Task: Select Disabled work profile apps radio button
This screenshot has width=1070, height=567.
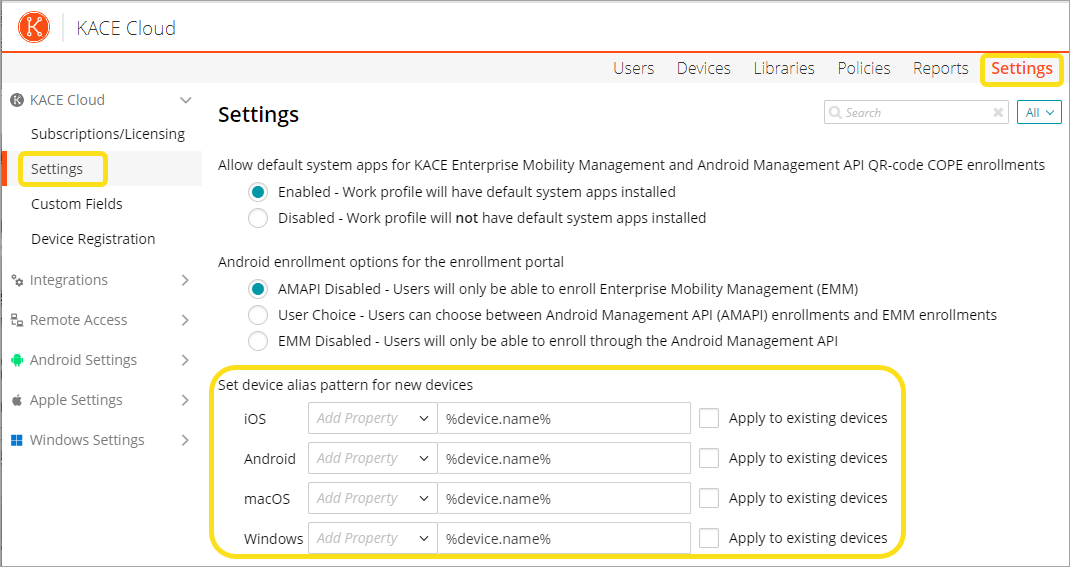Action: coord(258,218)
